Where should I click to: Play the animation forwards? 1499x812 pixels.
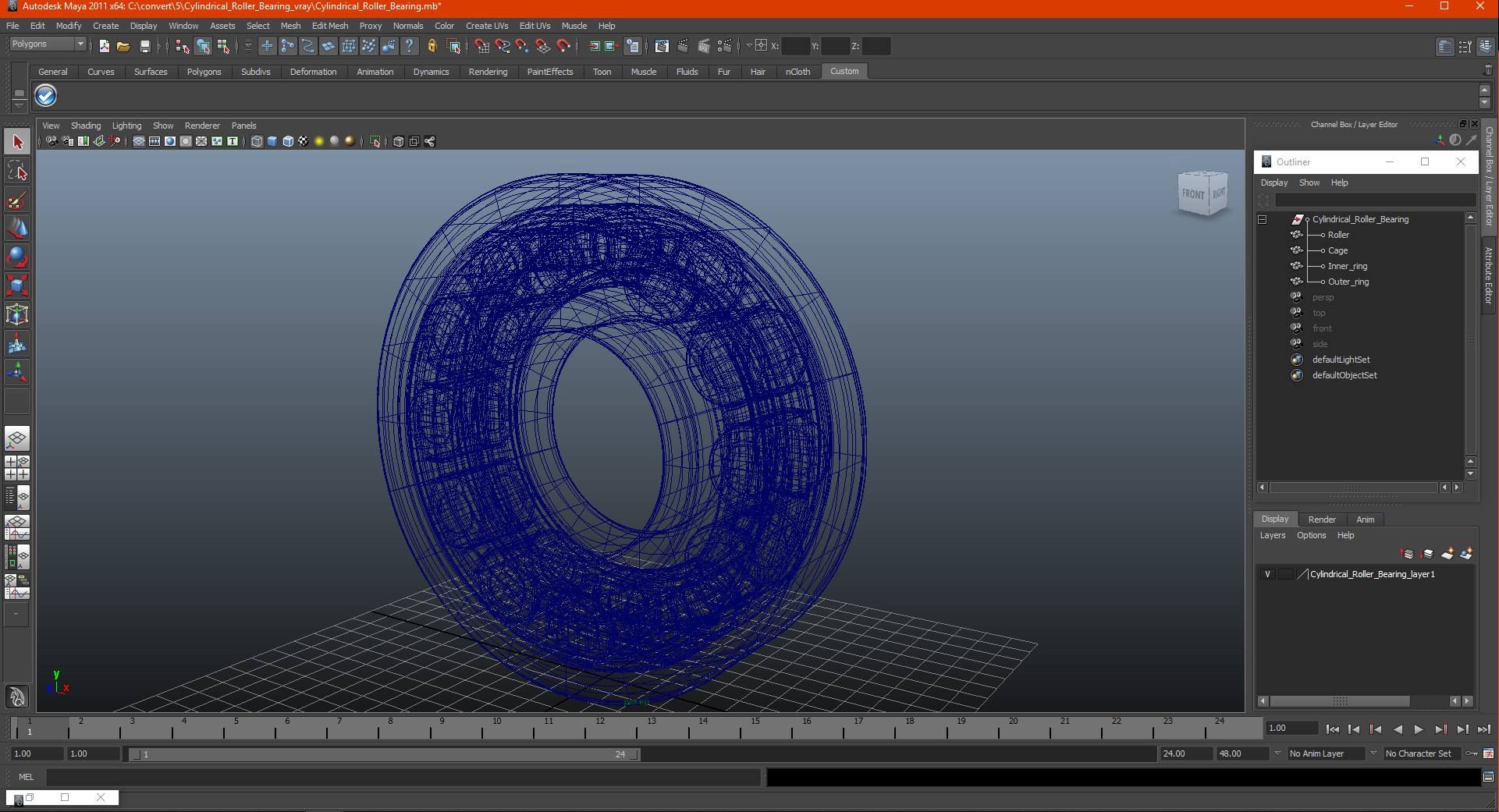pos(1419,729)
